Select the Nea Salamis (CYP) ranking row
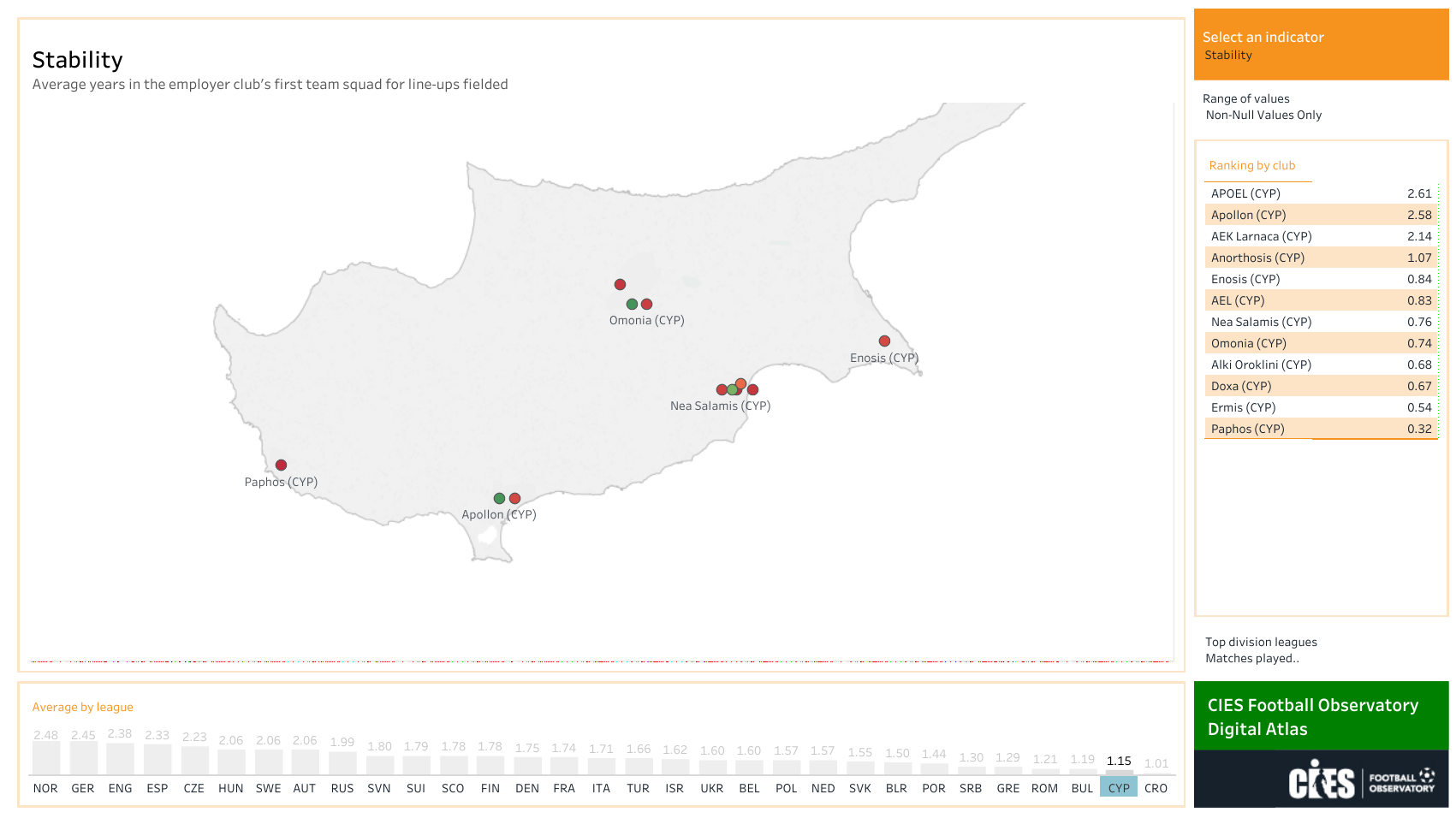1456x824 pixels. tap(1321, 322)
